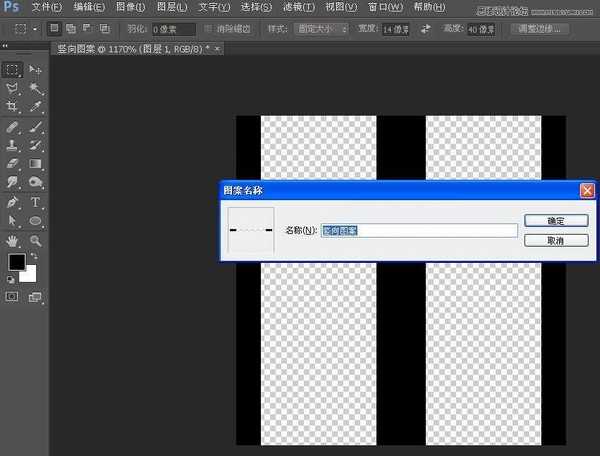
Task: Select the Magic Wand tool
Action: click(x=36, y=89)
